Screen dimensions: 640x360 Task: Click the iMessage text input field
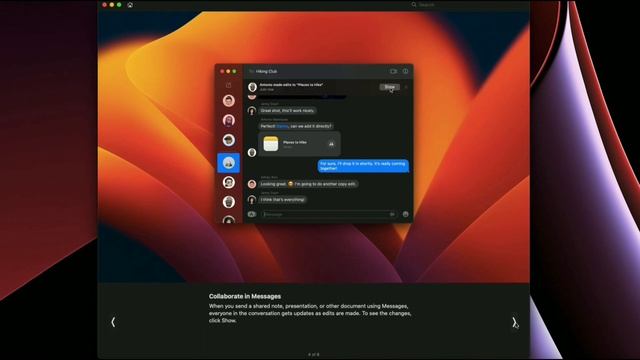329,214
